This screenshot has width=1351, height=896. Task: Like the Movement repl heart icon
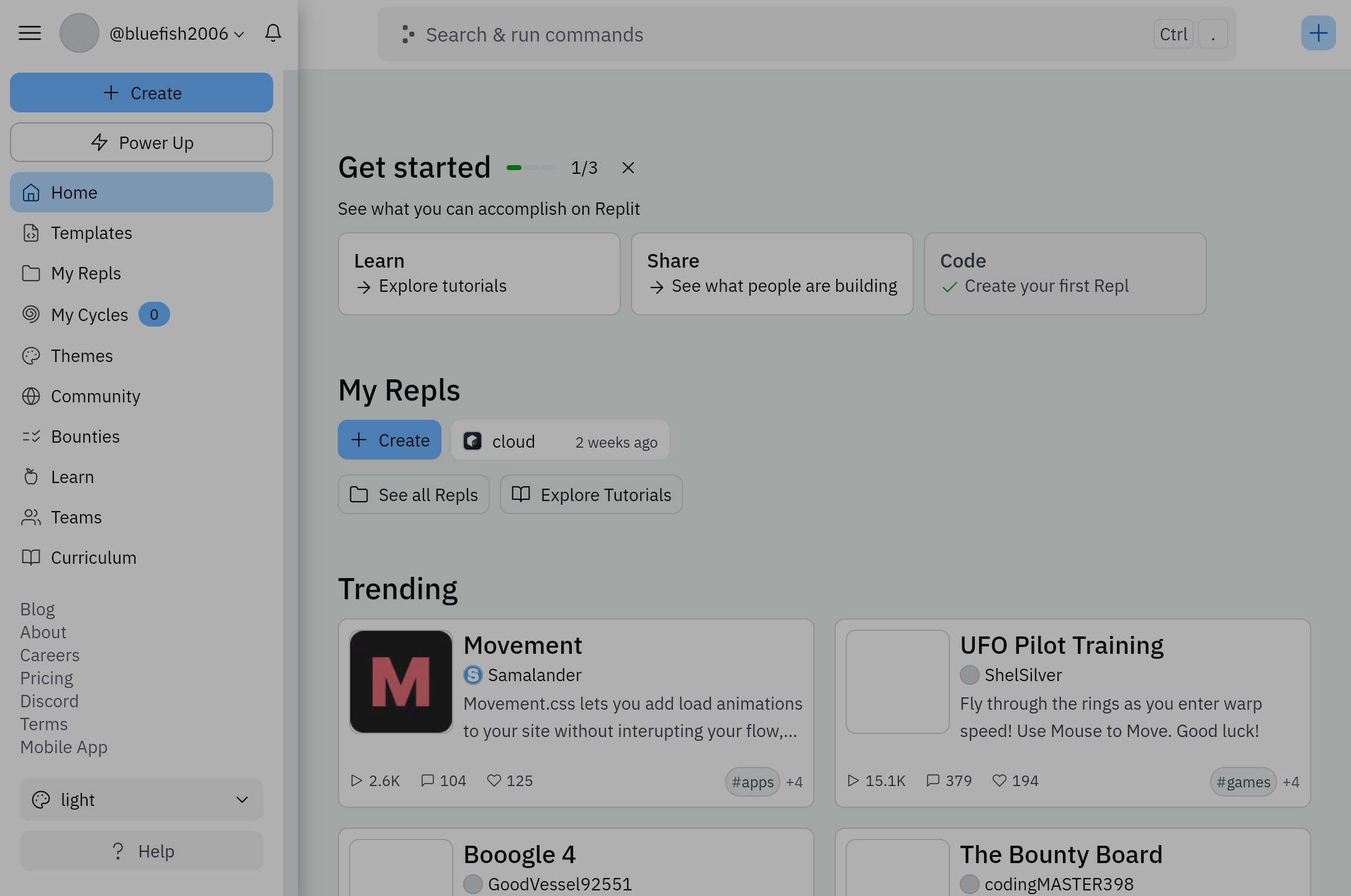(494, 781)
